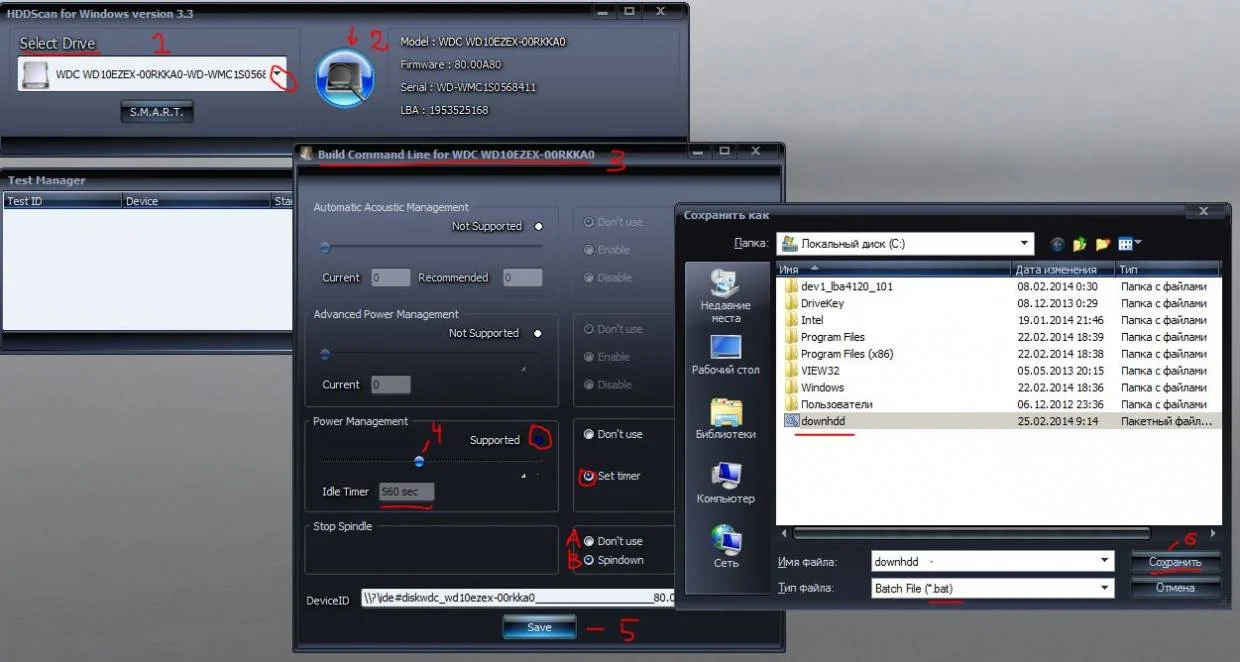Image resolution: width=1240 pixels, height=662 pixels.
Task: Click the Отмена button
Action: click(1175, 588)
